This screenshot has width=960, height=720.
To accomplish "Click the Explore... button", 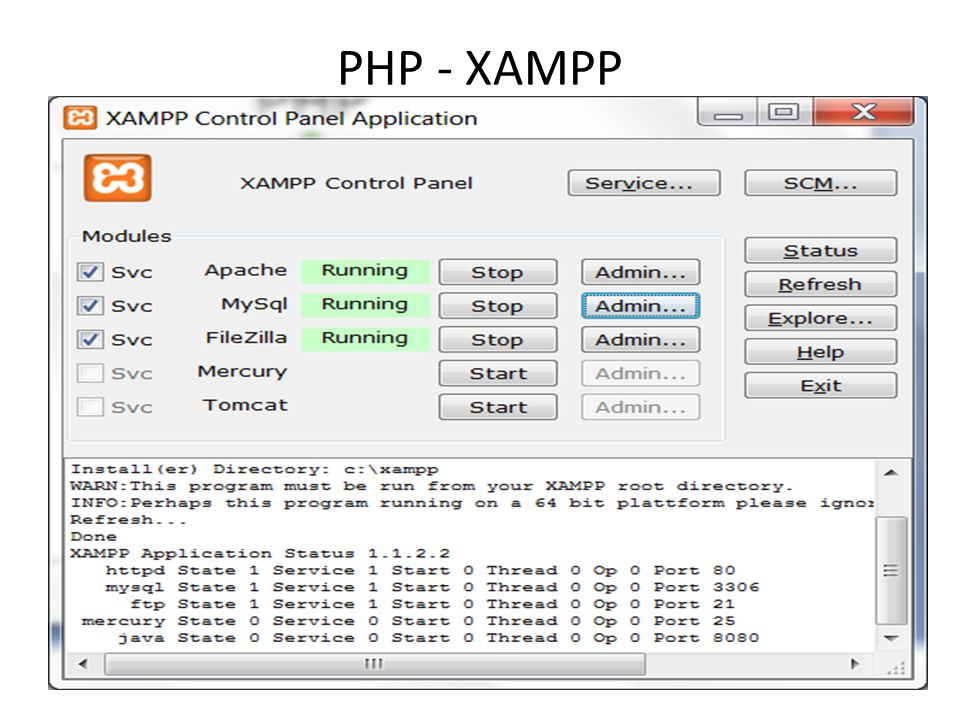I will 820,318.
